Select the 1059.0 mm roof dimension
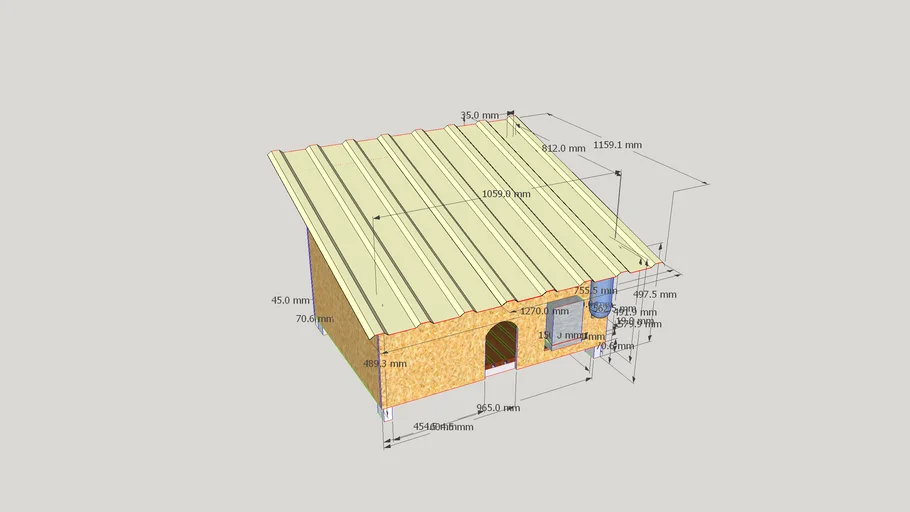The image size is (910, 512). (x=506, y=194)
